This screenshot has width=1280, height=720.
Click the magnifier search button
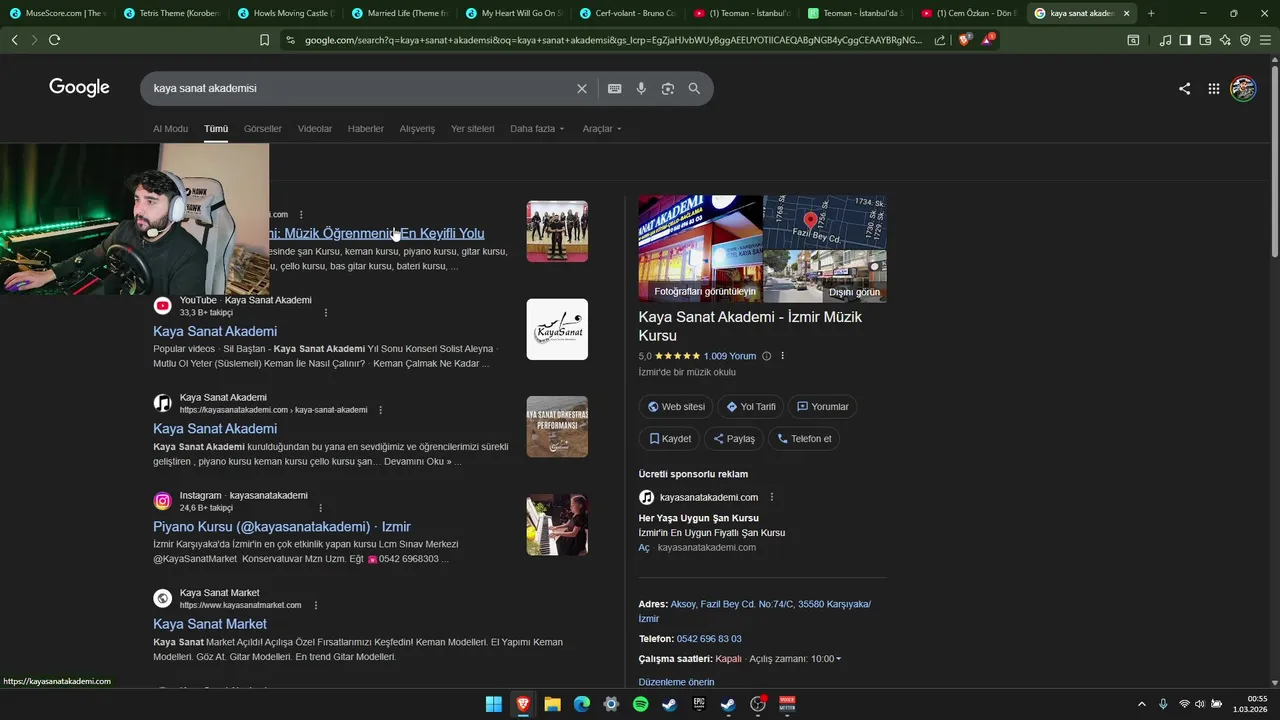point(694,88)
